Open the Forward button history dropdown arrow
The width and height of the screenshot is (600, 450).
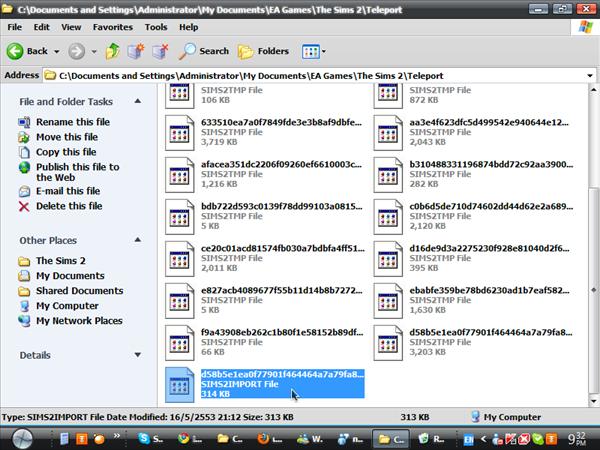point(94,51)
